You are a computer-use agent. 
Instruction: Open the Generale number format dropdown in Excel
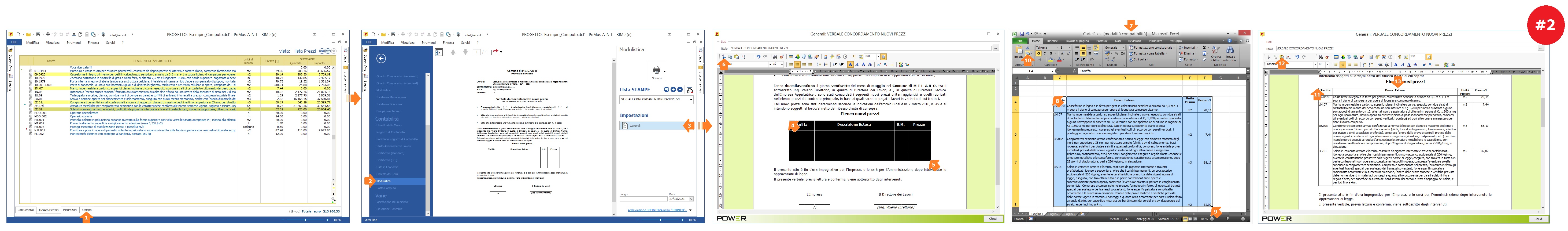1115,48
